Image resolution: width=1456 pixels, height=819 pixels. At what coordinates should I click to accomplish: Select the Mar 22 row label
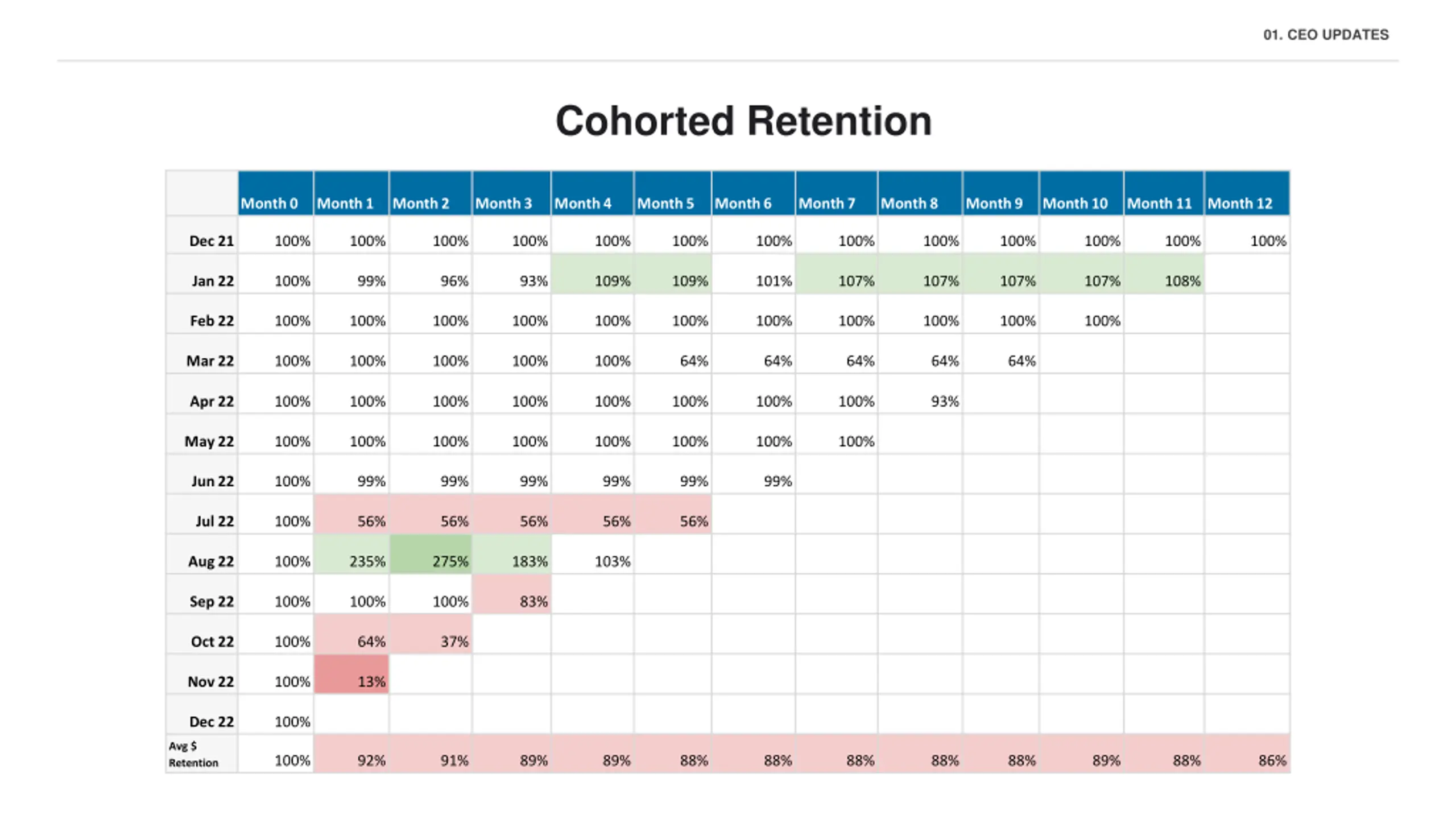pos(210,361)
